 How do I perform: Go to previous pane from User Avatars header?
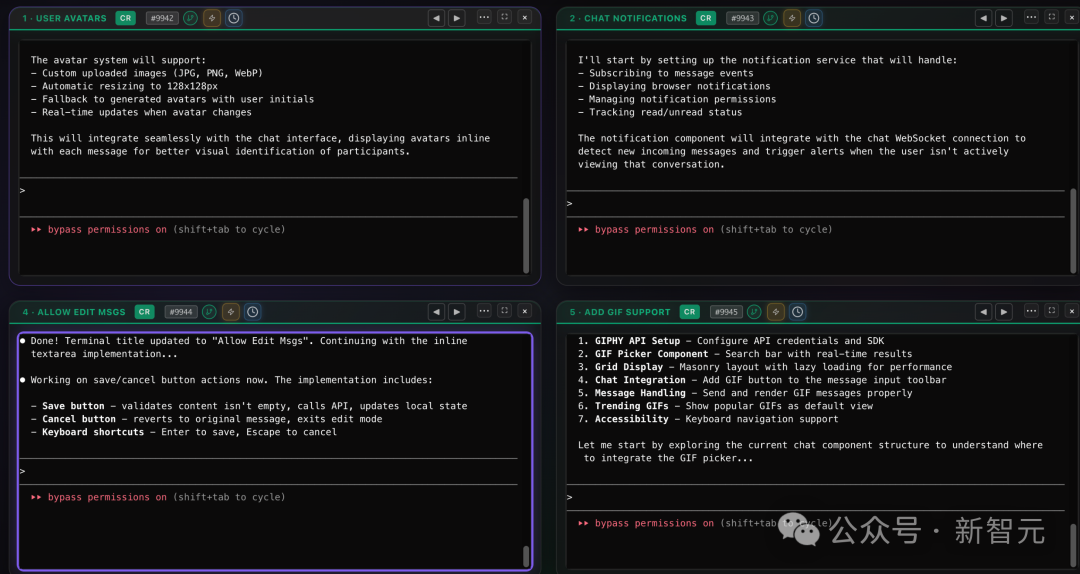coord(436,18)
